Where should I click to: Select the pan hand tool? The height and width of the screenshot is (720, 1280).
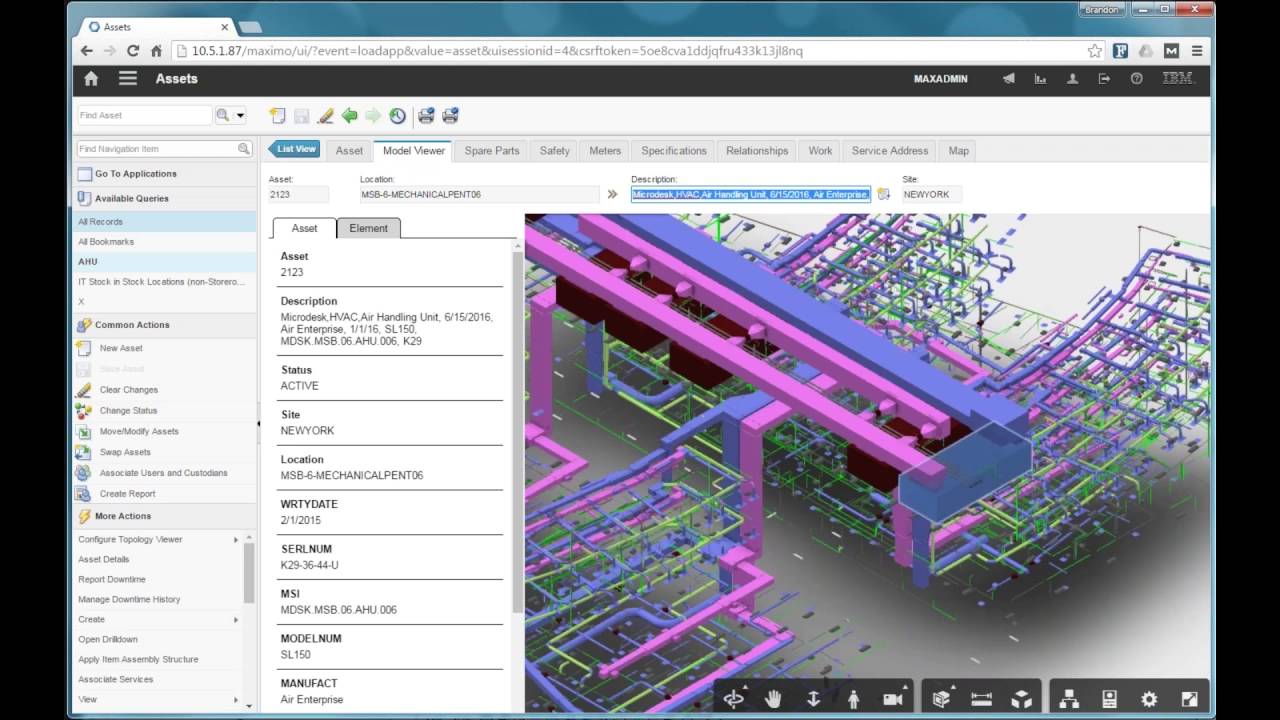point(773,699)
